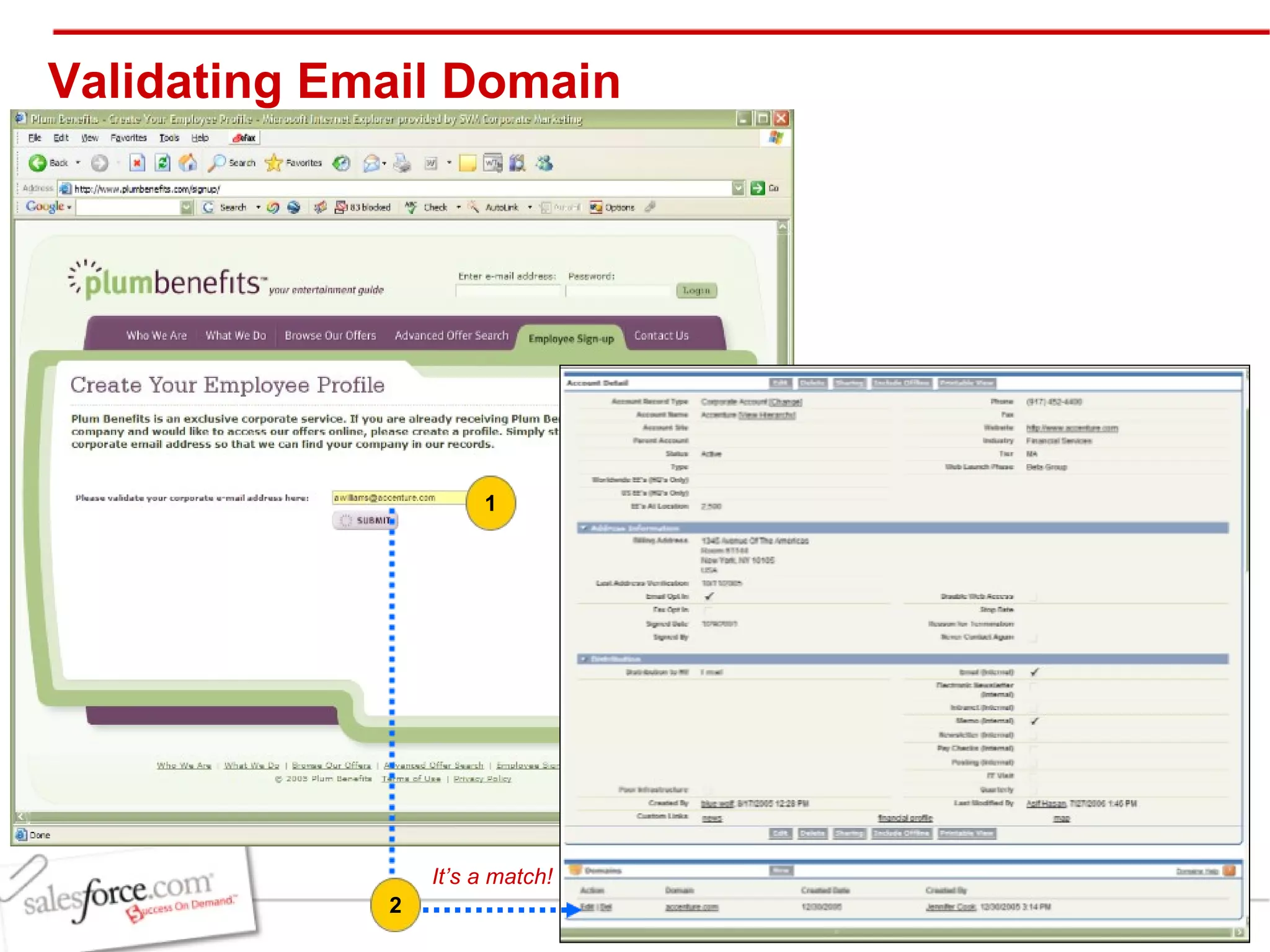Open the View menu
Image resolution: width=1270 pixels, height=952 pixels.
(90, 138)
